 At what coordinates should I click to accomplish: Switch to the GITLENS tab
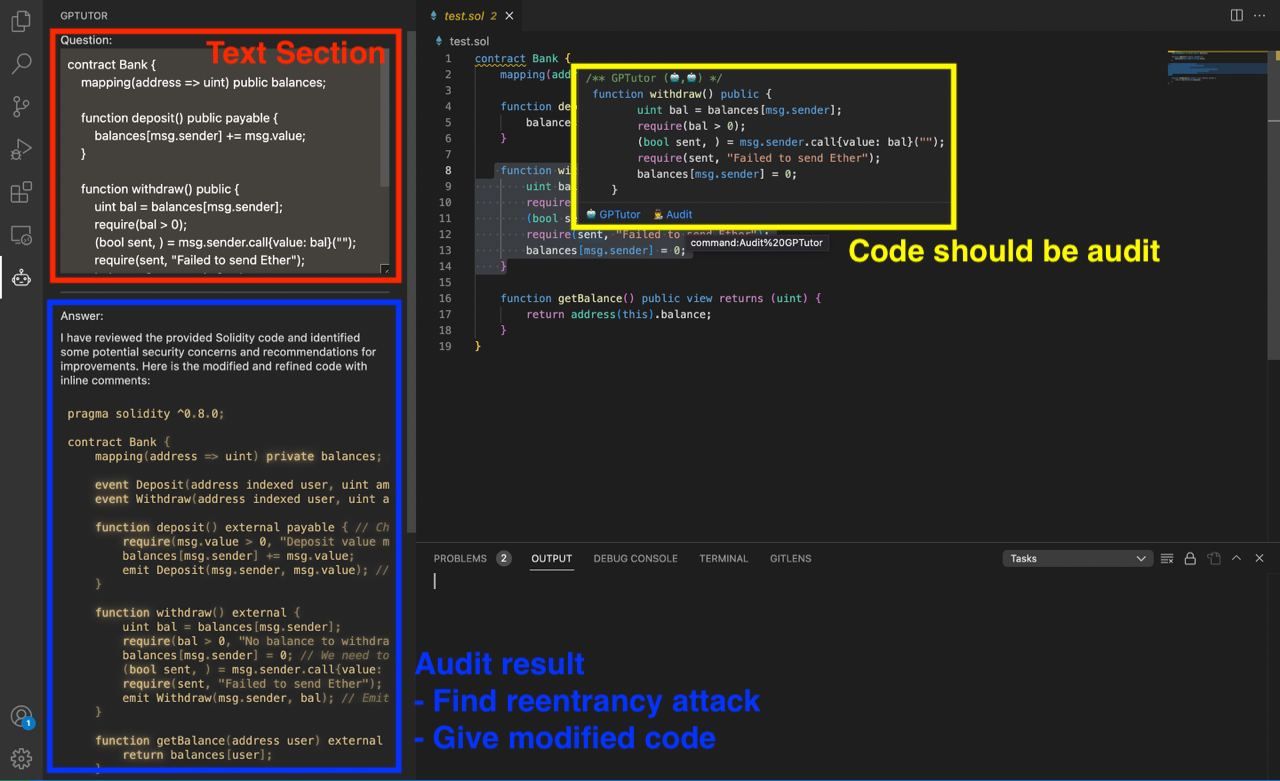[x=790, y=558]
